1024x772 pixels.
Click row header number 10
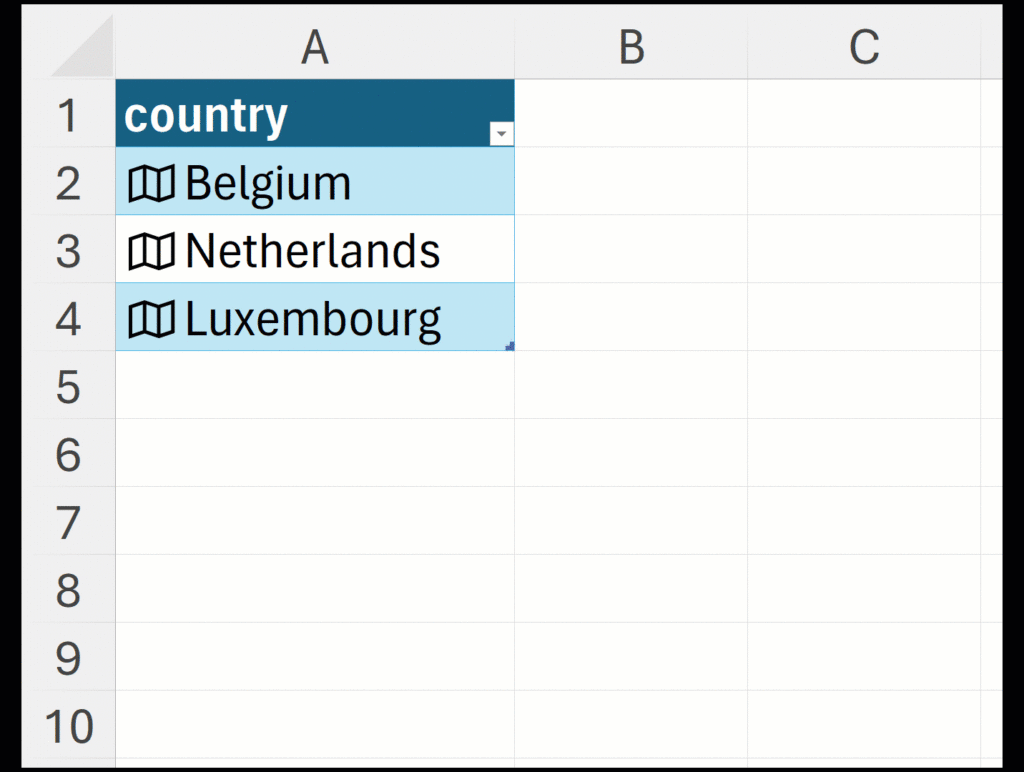tap(68, 727)
